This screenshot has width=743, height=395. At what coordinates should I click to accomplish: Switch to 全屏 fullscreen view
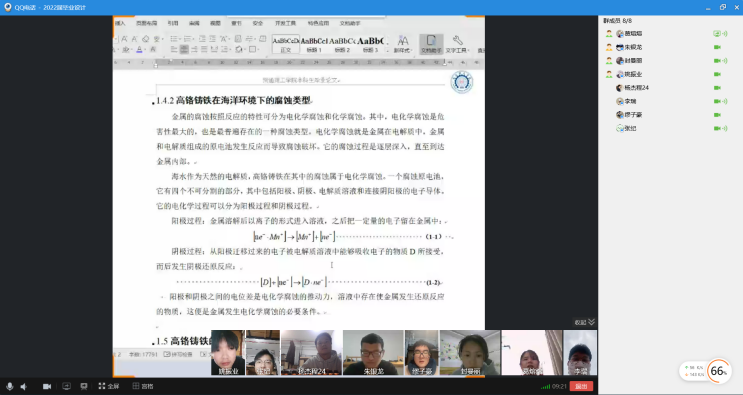coord(109,386)
